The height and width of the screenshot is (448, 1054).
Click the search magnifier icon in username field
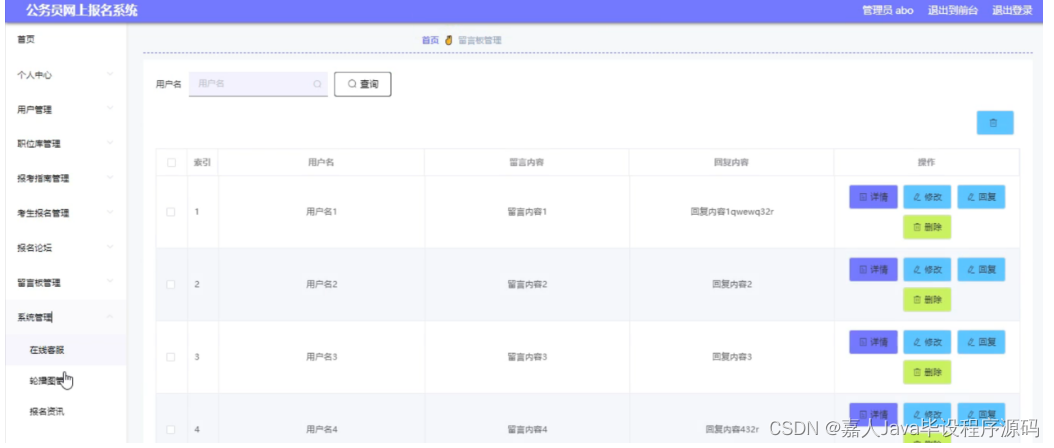[x=317, y=84]
